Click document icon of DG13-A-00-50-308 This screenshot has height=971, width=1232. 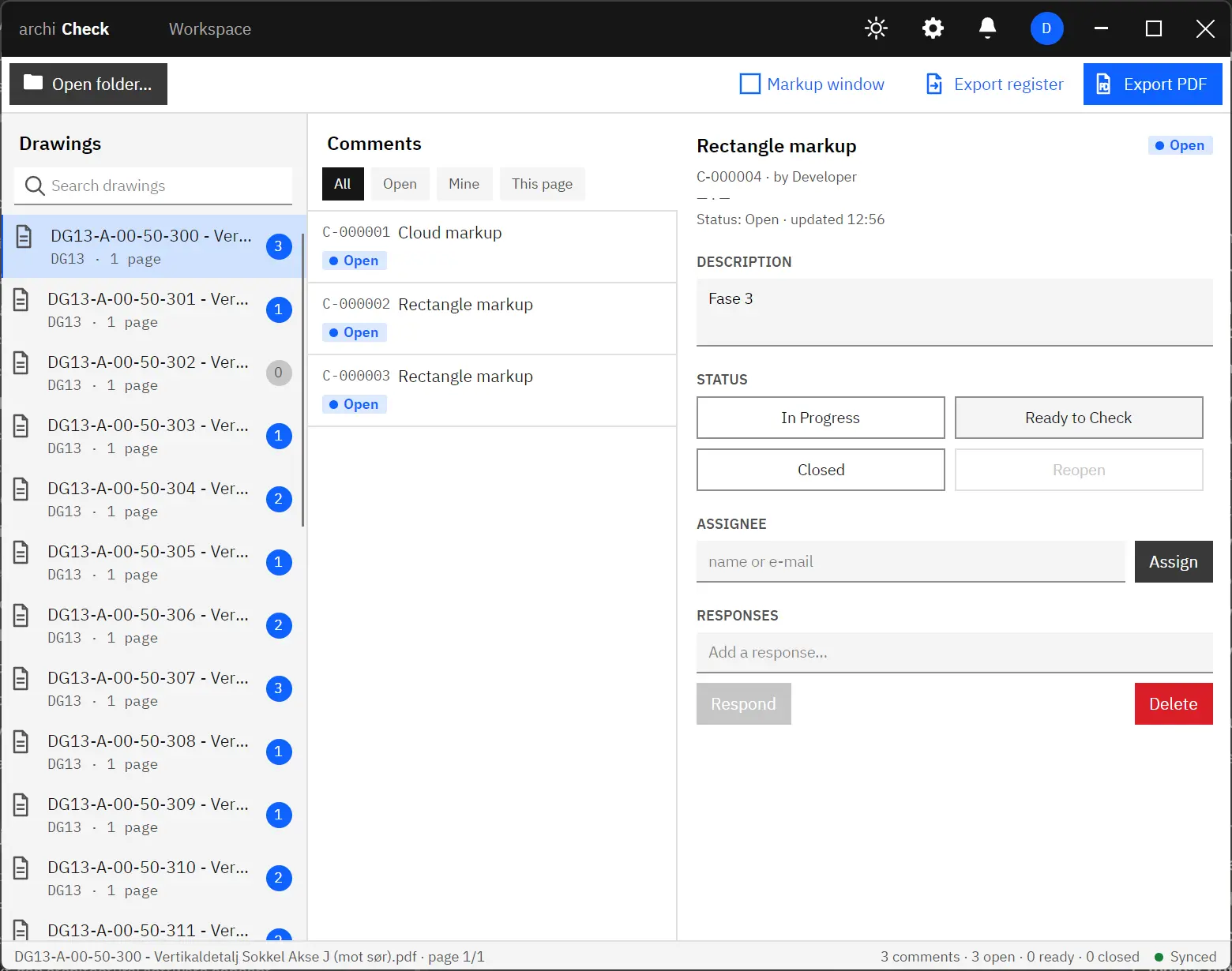coord(21,741)
